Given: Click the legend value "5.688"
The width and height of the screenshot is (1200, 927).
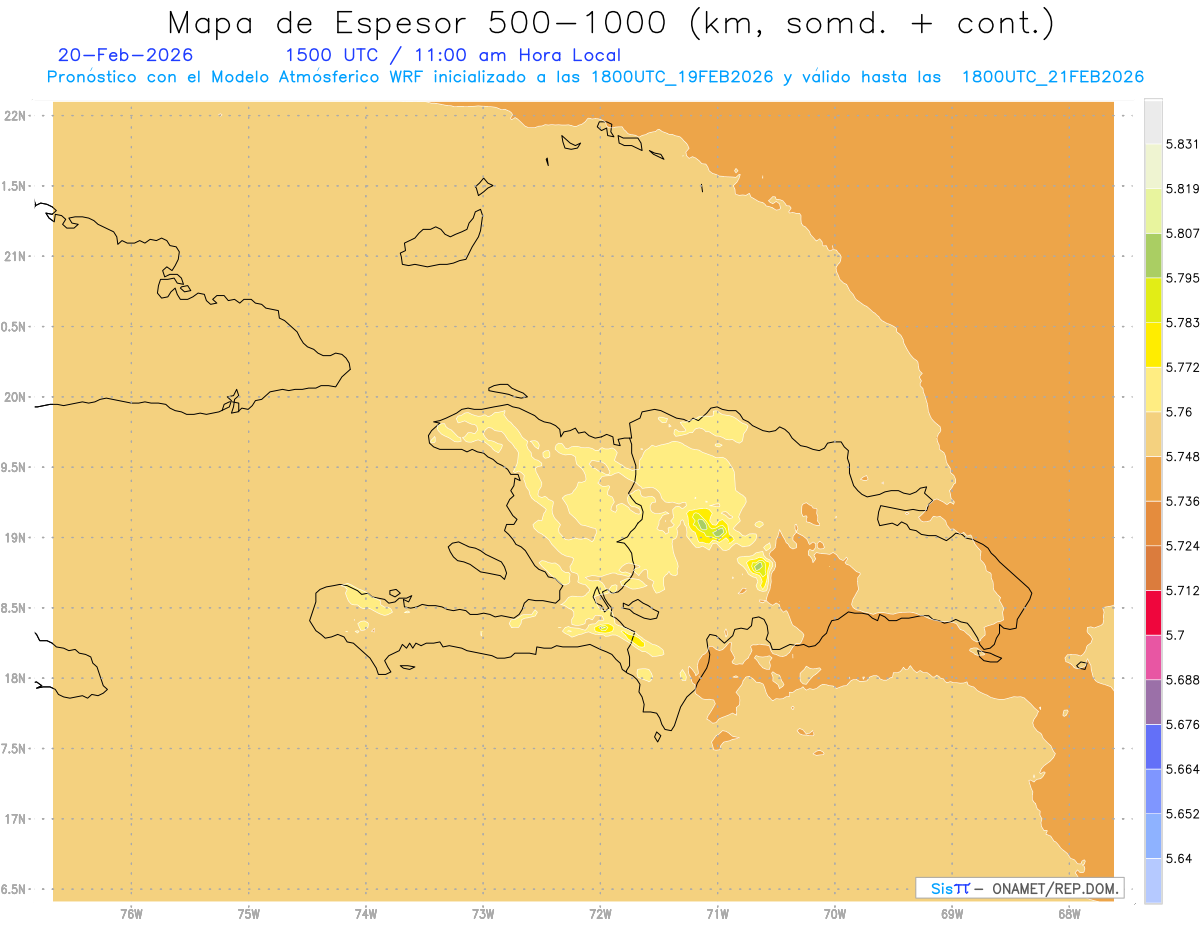Looking at the screenshot, I should (1183, 680).
